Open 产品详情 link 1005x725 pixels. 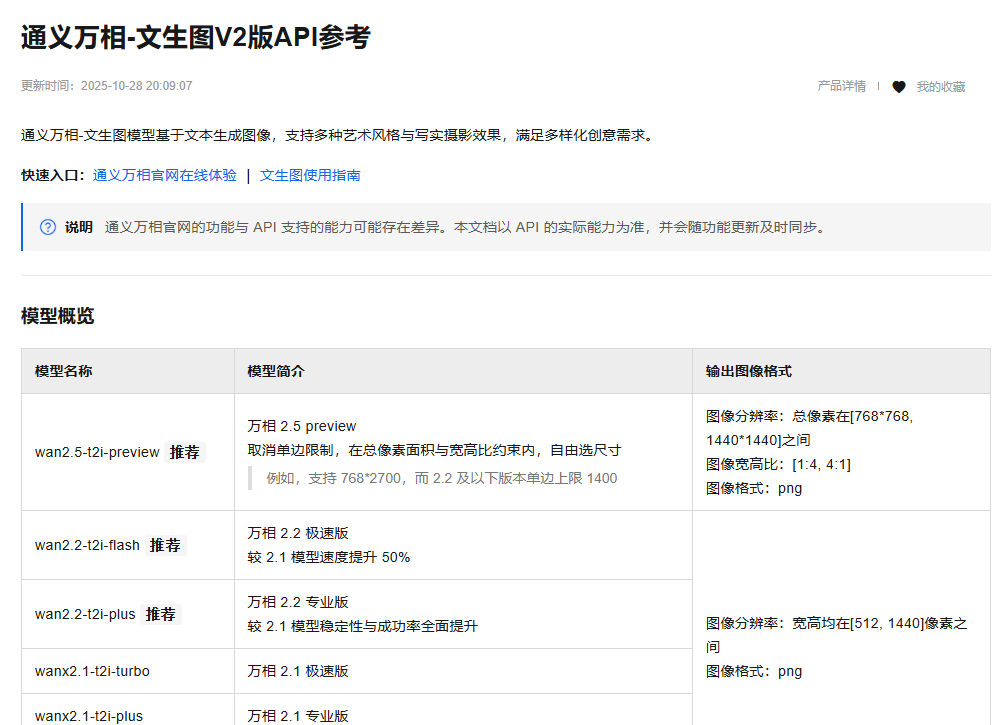842,86
